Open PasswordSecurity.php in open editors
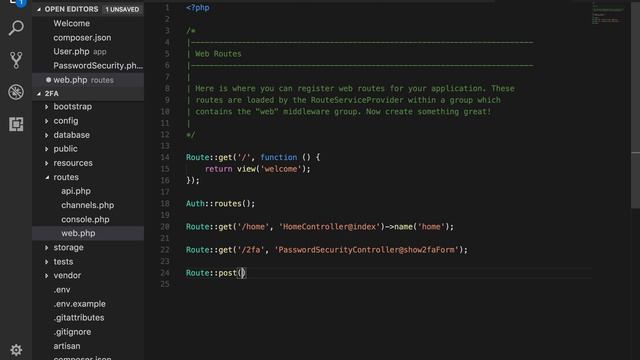640x360 pixels. [98, 66]
